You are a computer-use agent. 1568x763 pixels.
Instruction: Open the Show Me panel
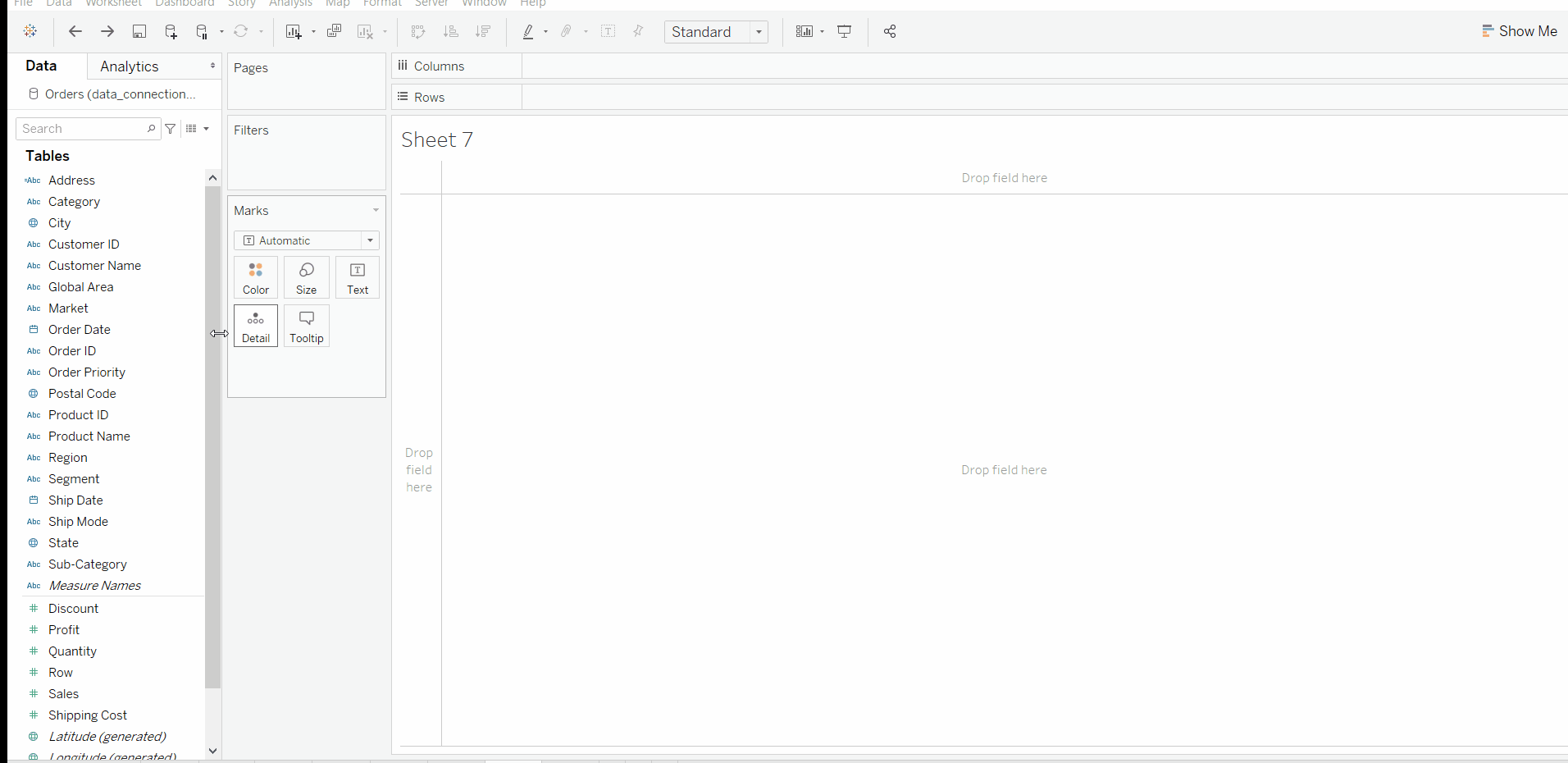tap(1520, 31)
